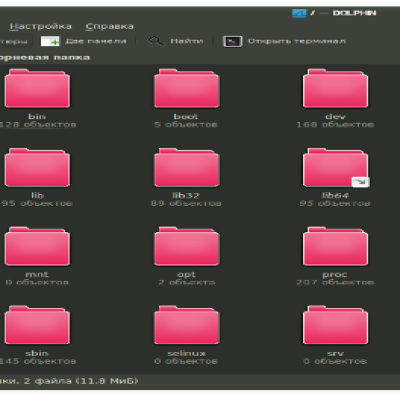Click the srv folder name
Viewport: 400px width, 400px height.
tap(335, 354)
